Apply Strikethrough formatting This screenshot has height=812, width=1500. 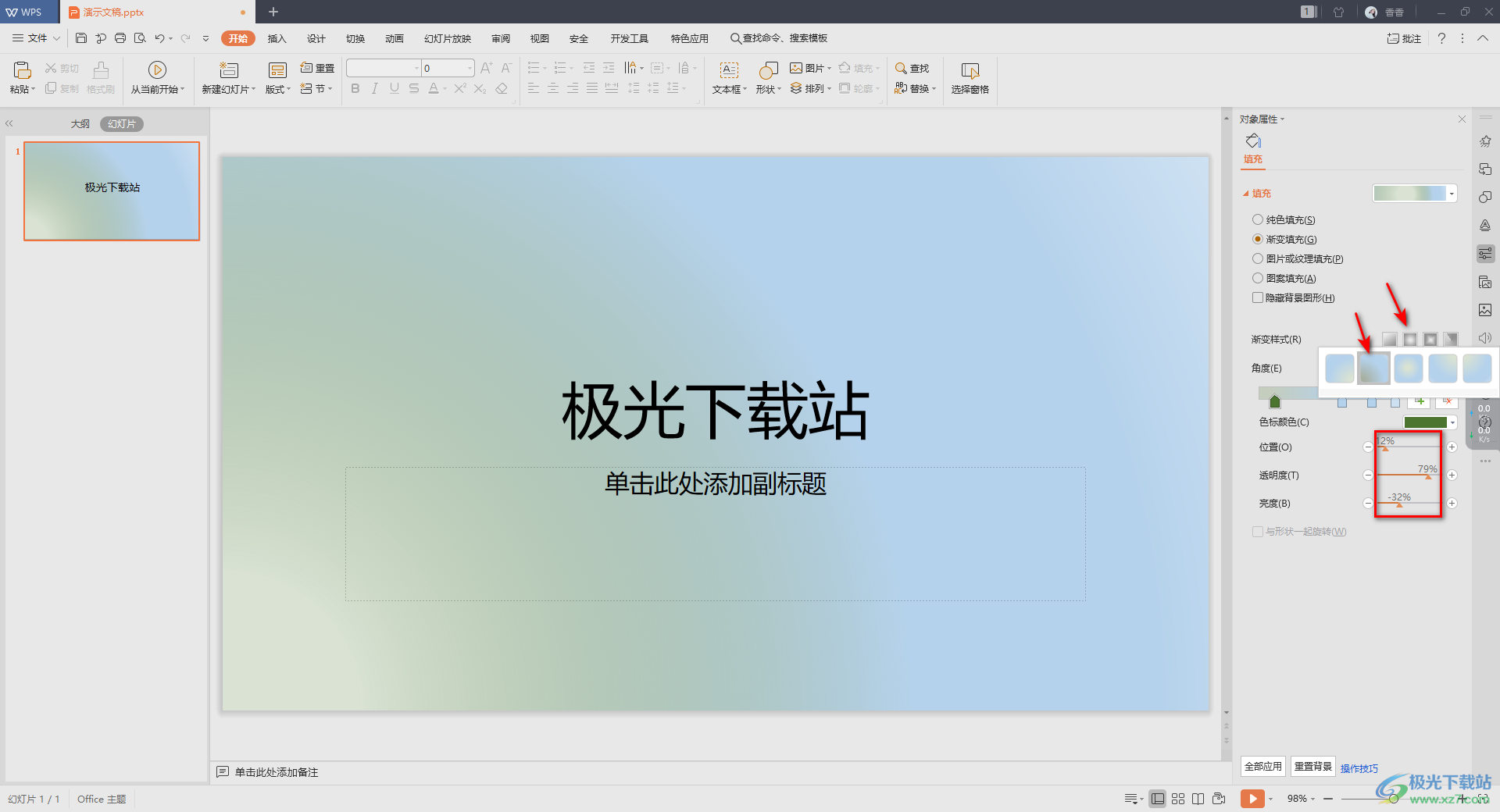click(x=414, y=88)
